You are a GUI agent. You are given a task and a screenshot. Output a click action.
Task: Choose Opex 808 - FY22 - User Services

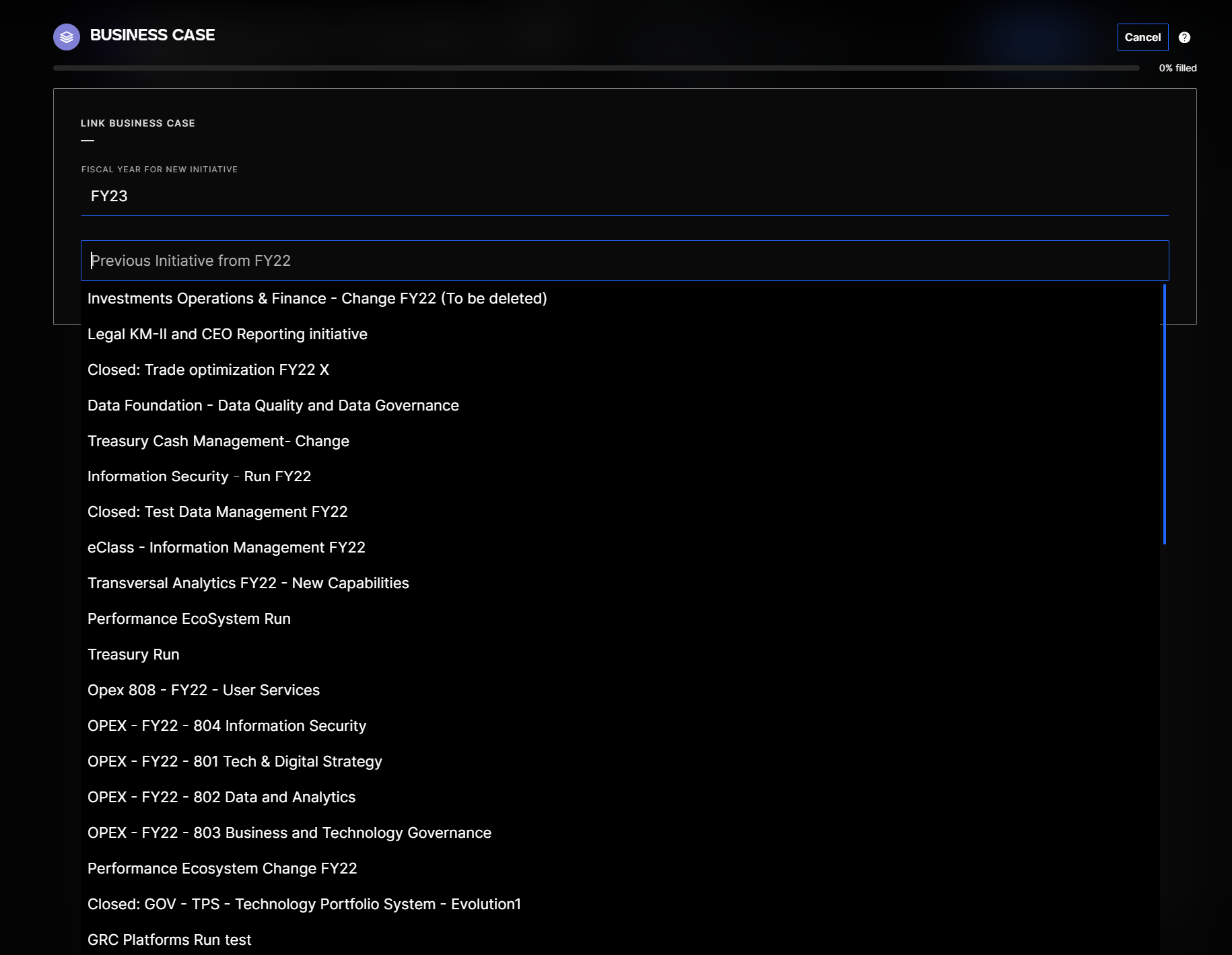pos(203,691)
